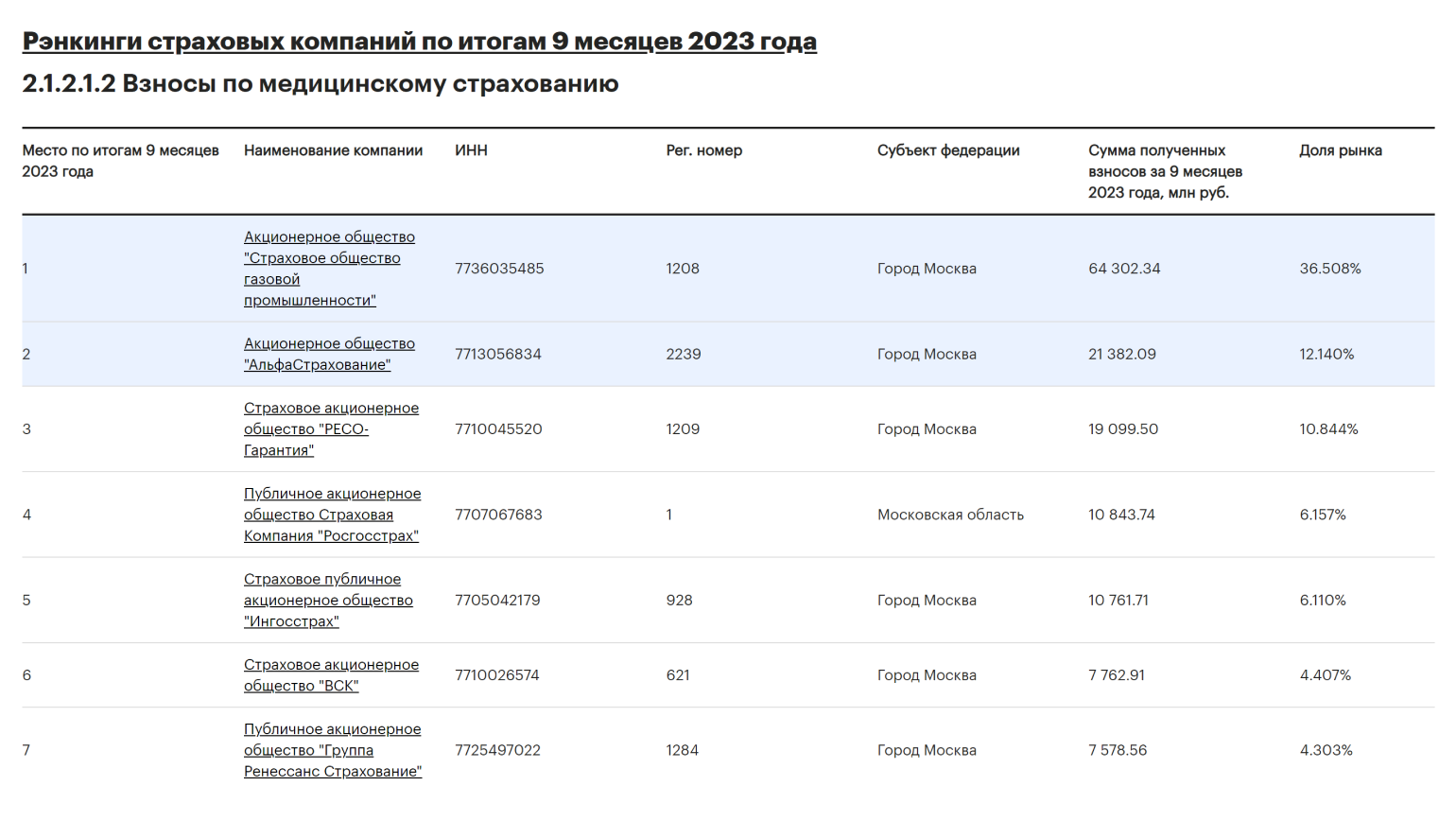Image resolution: width=1456 pixels, height=821 pixels.
Task: Click the "Доля рынка" column header
Action: 1341,150
